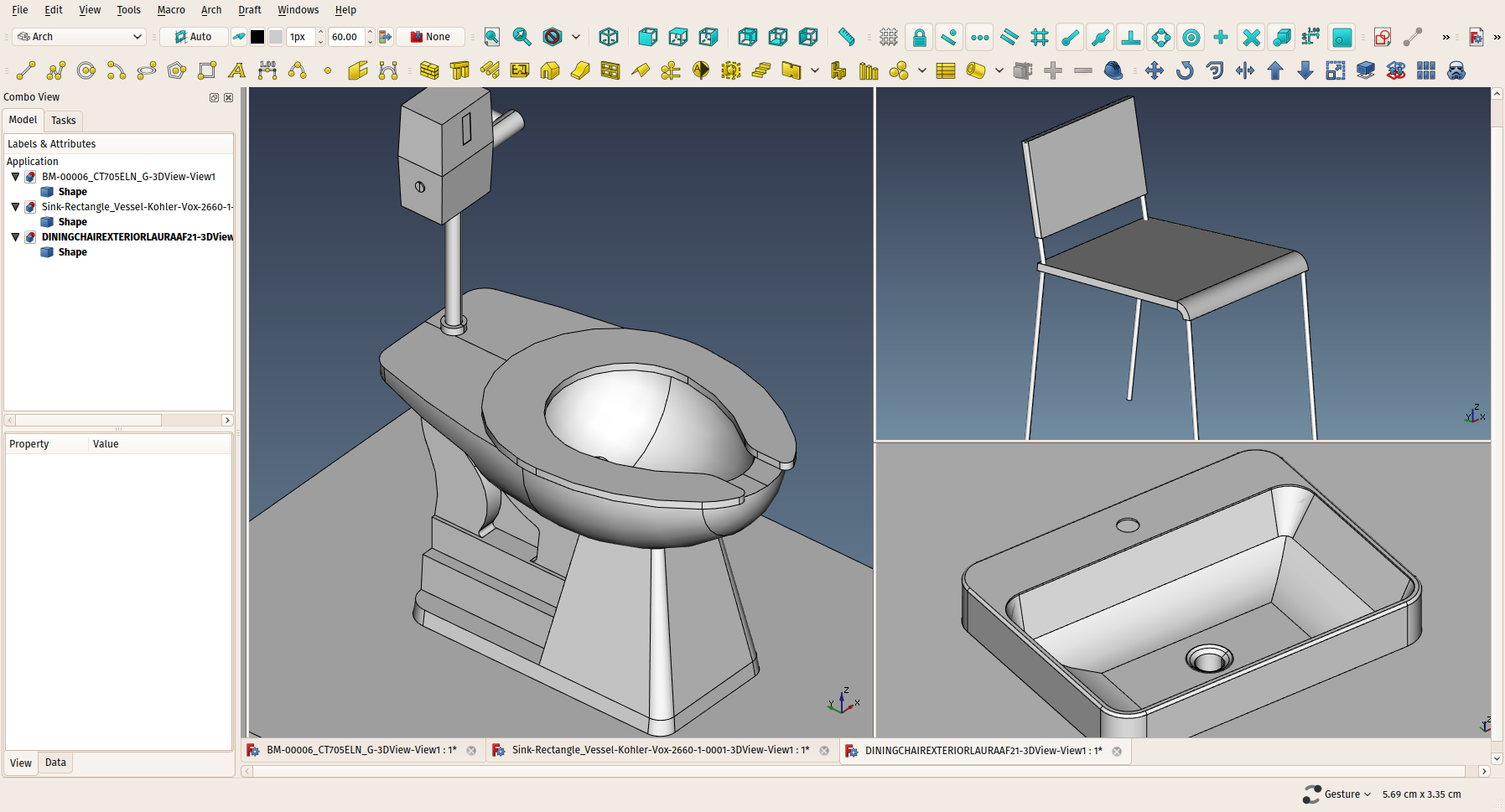Toggle snap to perpendicular
The image size is (1505, 812).
[1130, 37]
